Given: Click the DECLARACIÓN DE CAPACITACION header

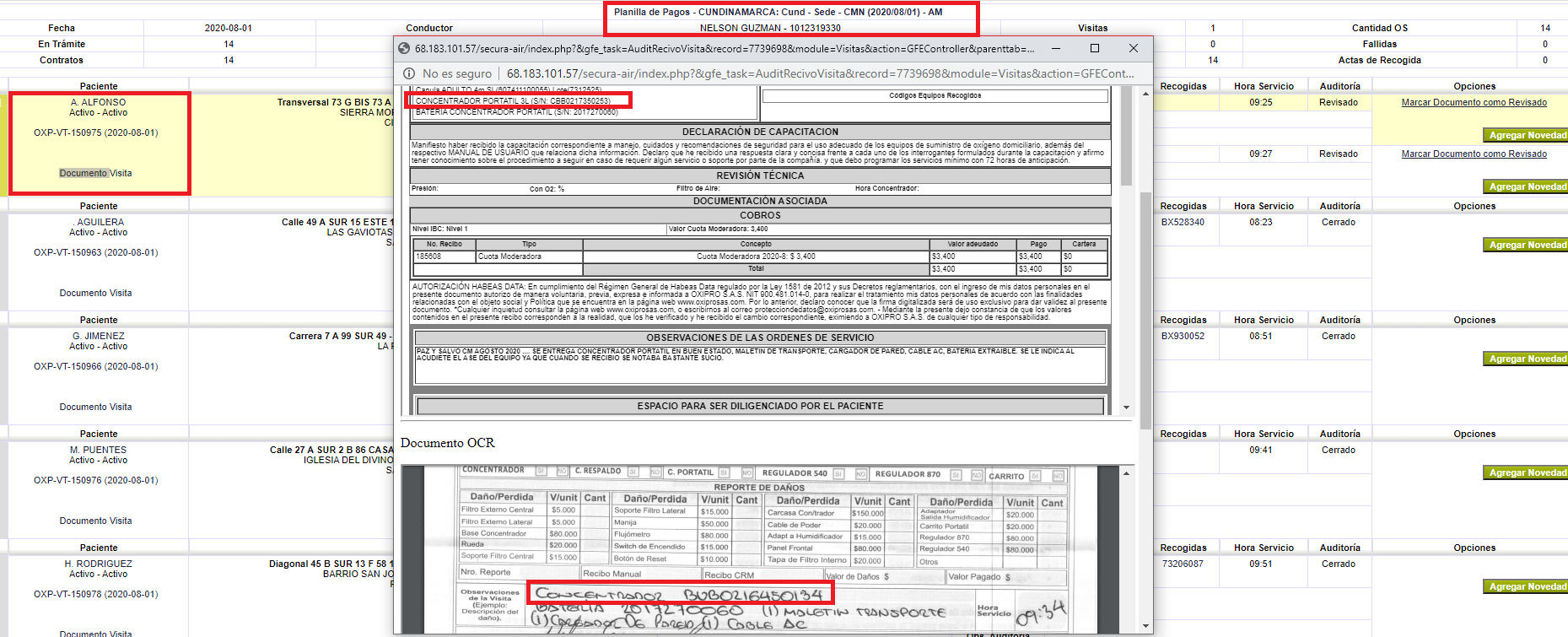Looking at the screenshot, I should coord(760,132).
